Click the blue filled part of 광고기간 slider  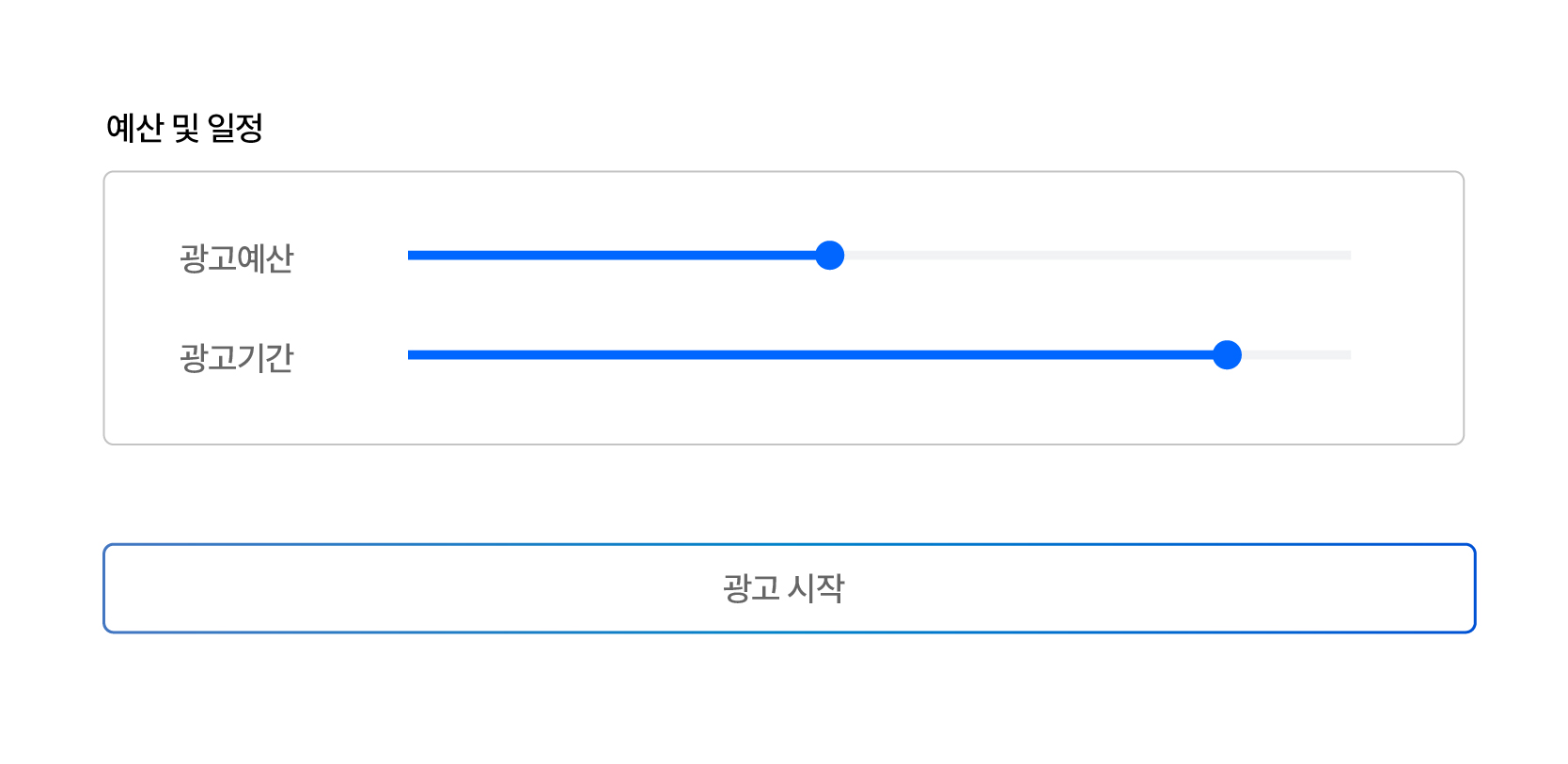[x=808, y=355]
